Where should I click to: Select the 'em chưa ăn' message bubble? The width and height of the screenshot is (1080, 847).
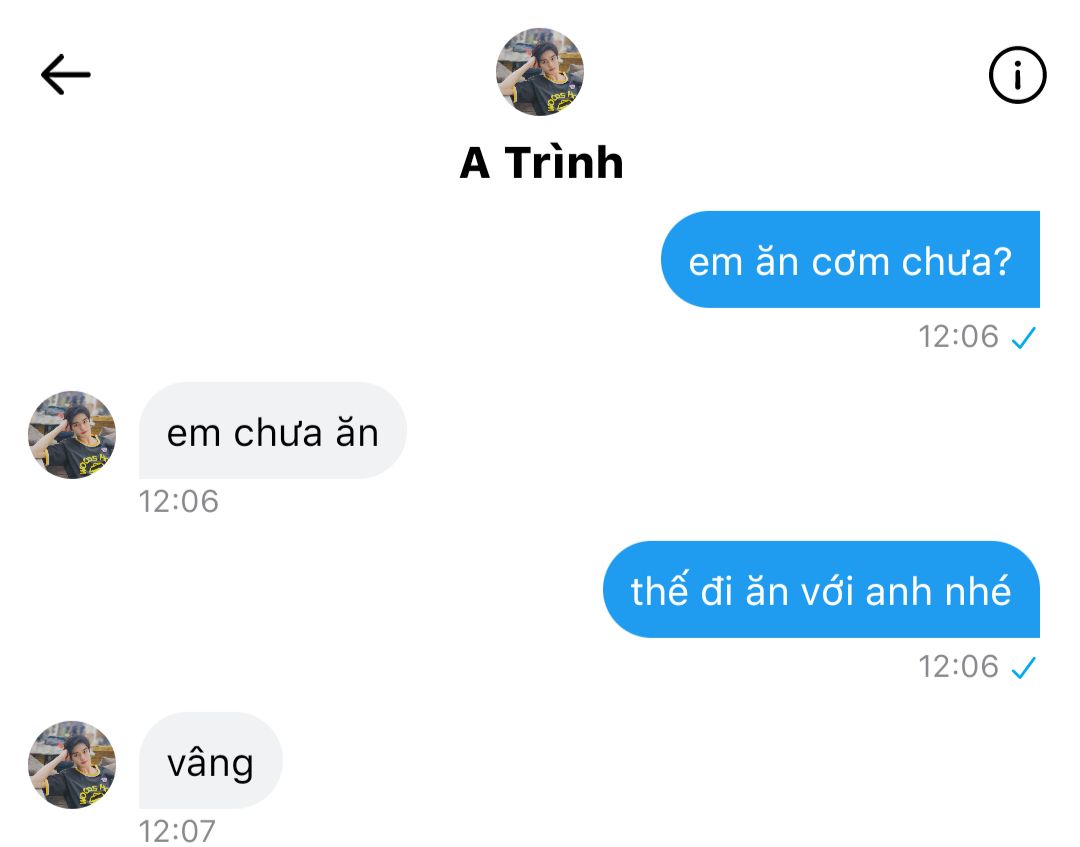(x=273, y=430)
